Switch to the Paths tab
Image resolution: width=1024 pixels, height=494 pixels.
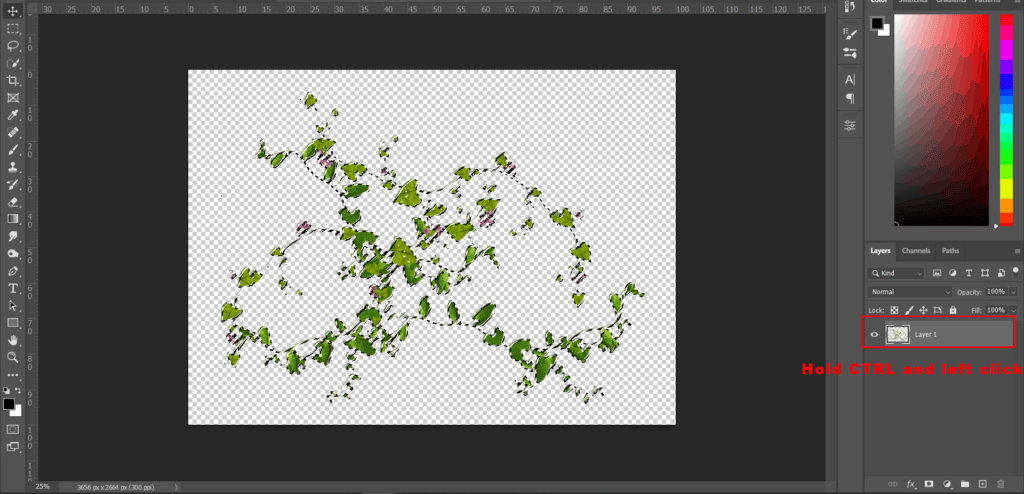(950, 251)
